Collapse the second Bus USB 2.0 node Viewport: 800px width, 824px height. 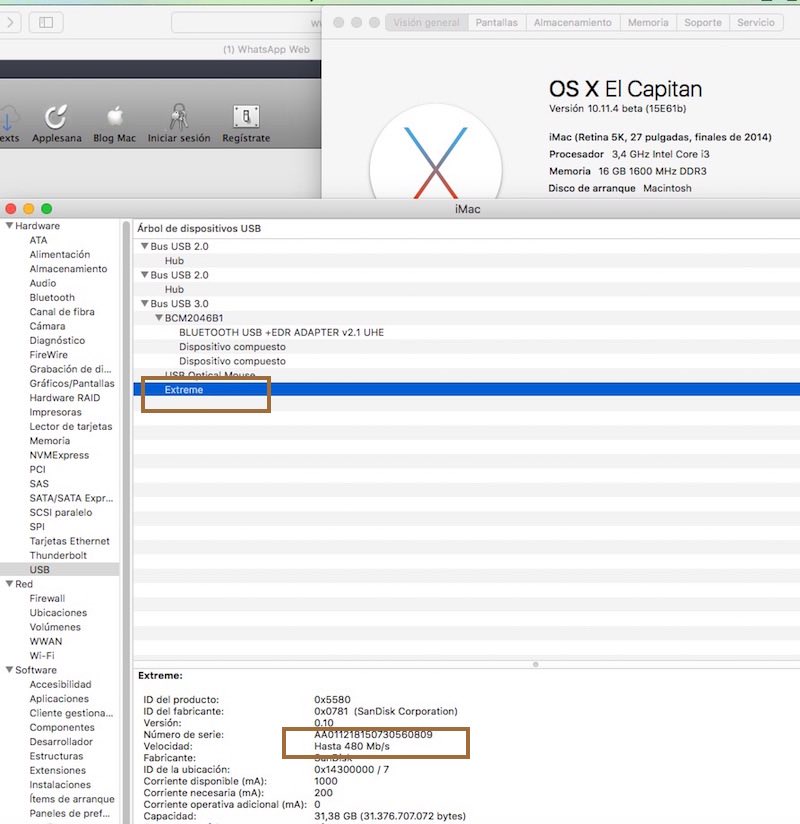tap(145, 275)
